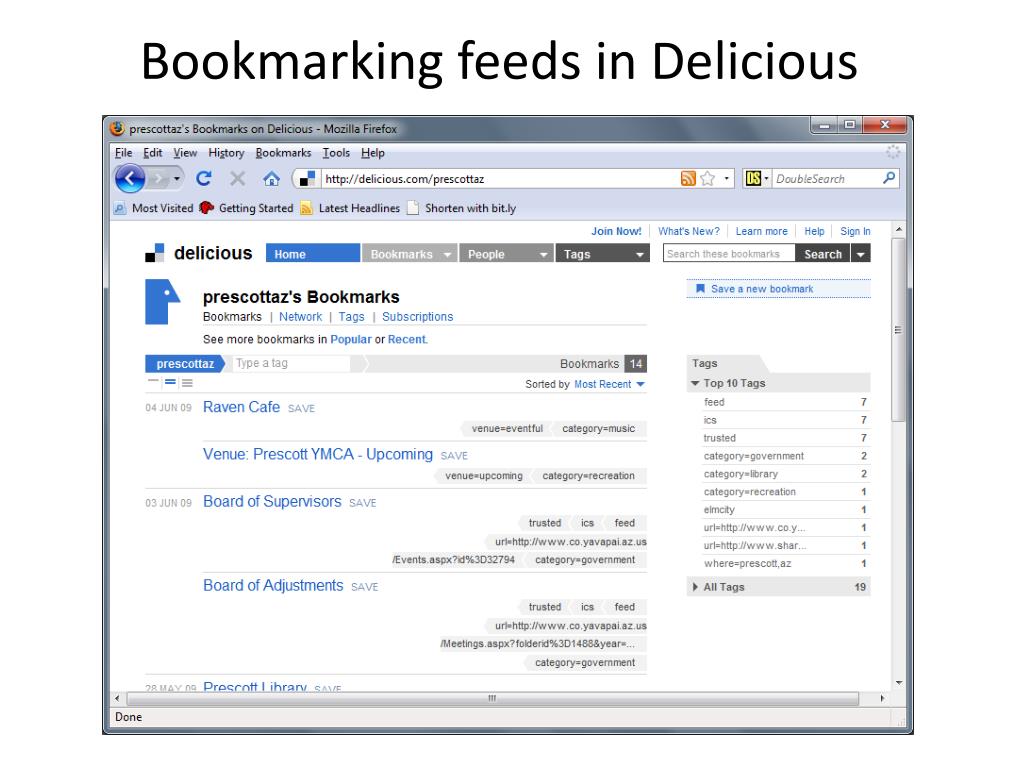Click the Firefox Back arrow button
The height and width of the screenshot is (768, 1024).
point(130,178)
